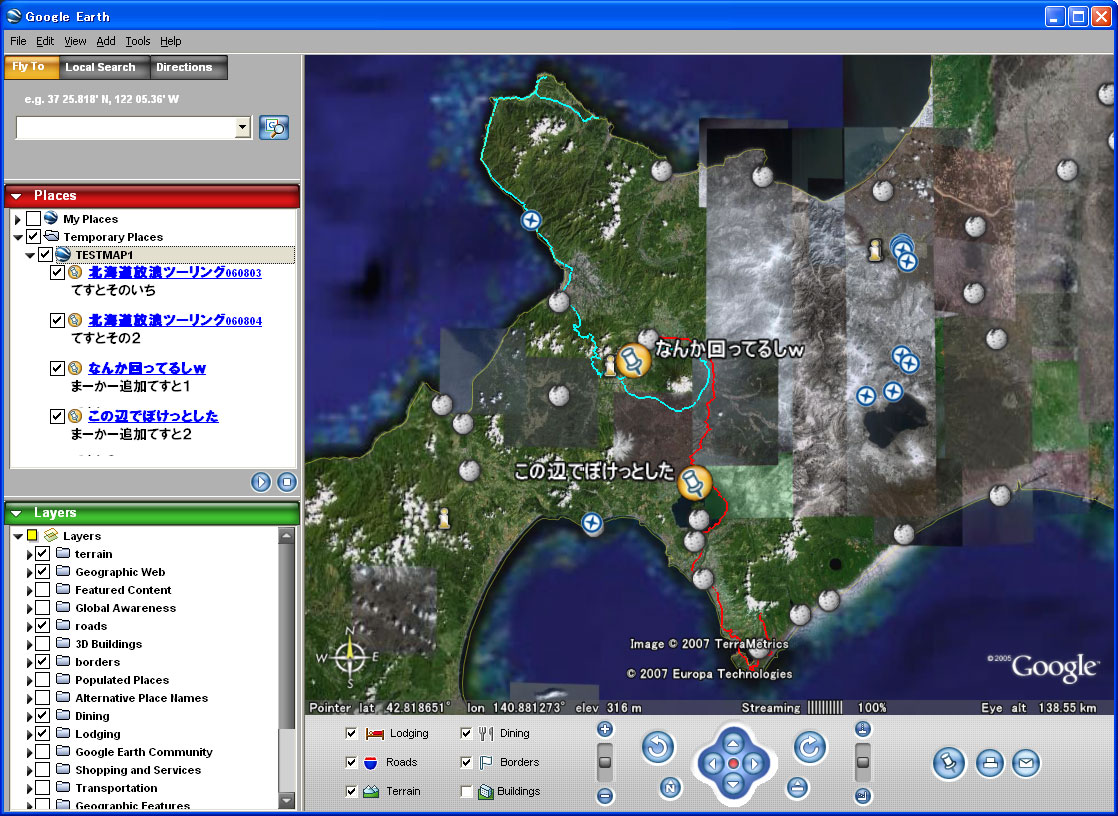The height and width of the screenshot is (816, 1118).
Task: Open the この辺でぼけっとした link in Places
Action: tap(153, 416)
